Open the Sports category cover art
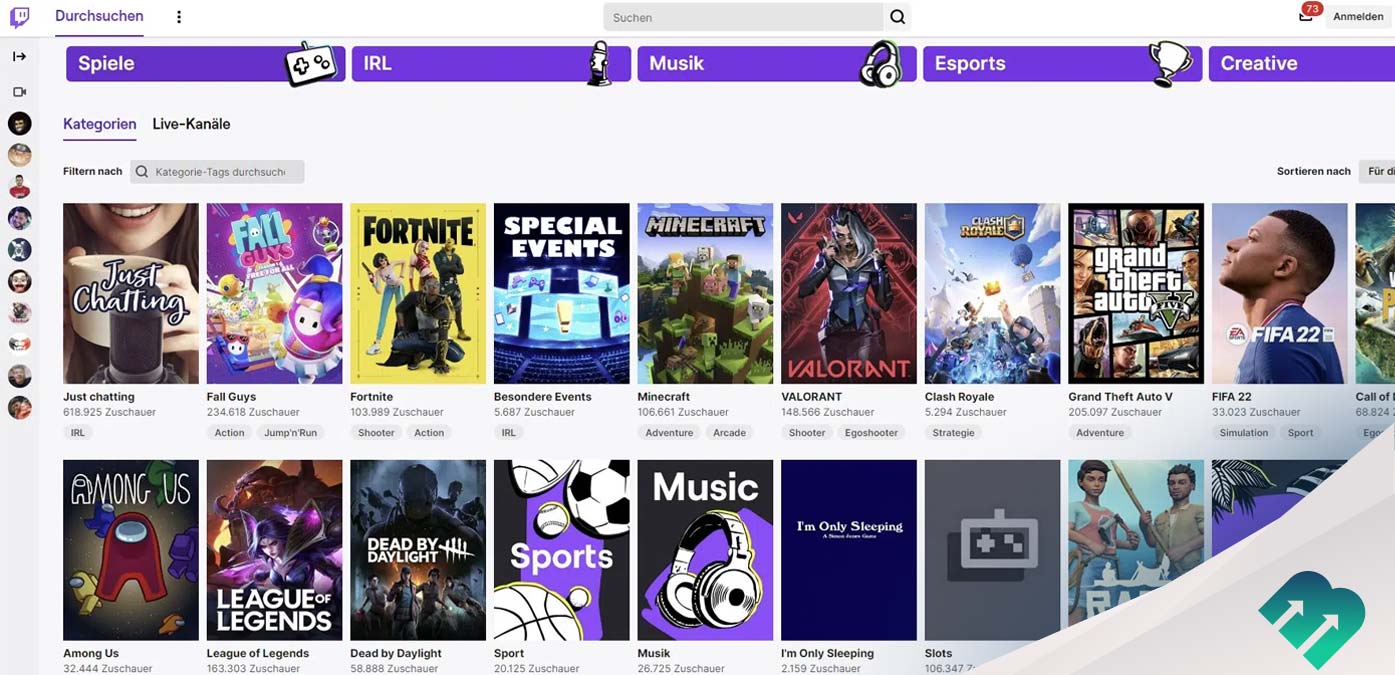 pos(562,550)
